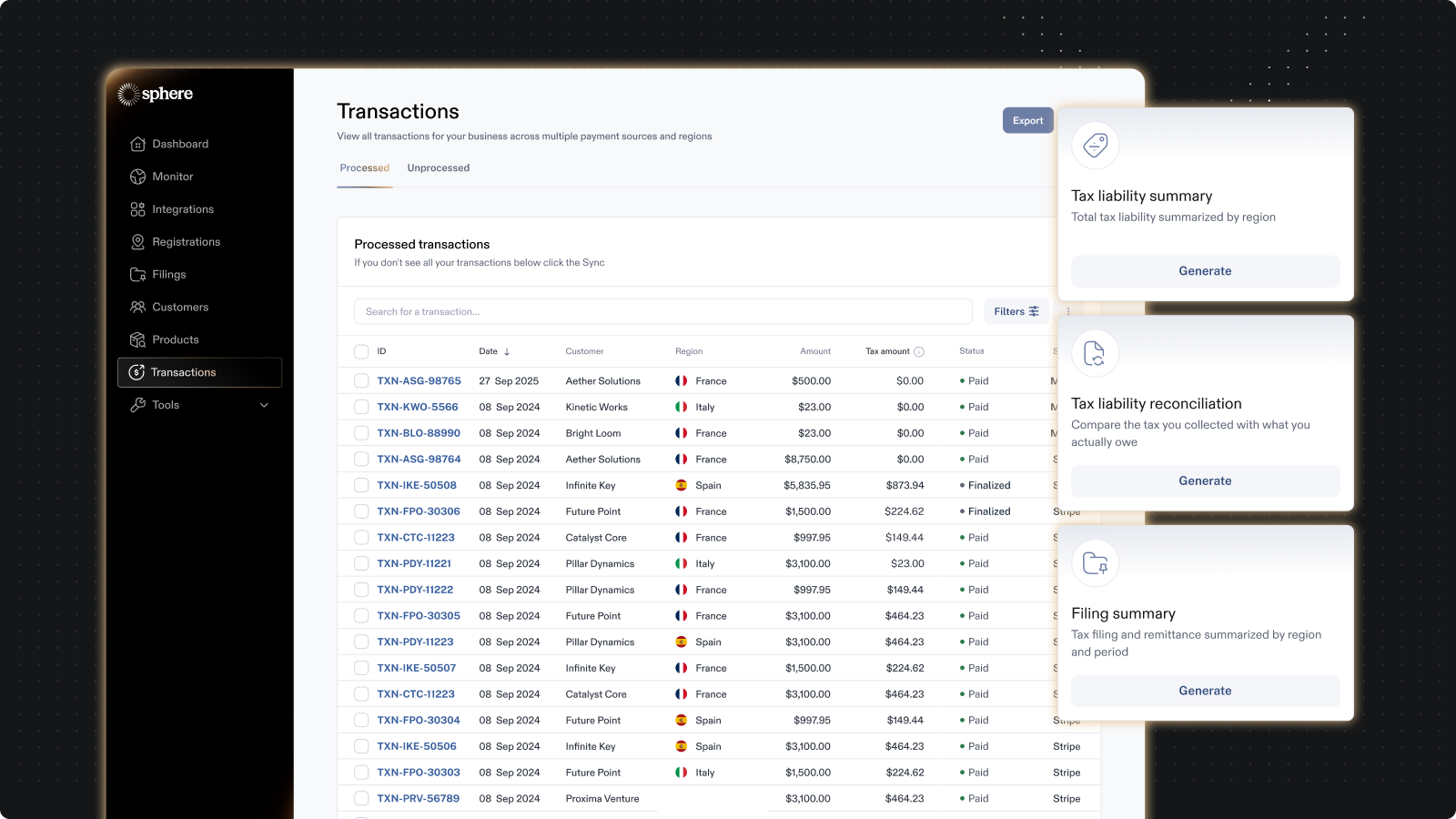Tick the select-all checkbox in table header
The width and height of the screenshot is (1456, 819).
[361, 351]
